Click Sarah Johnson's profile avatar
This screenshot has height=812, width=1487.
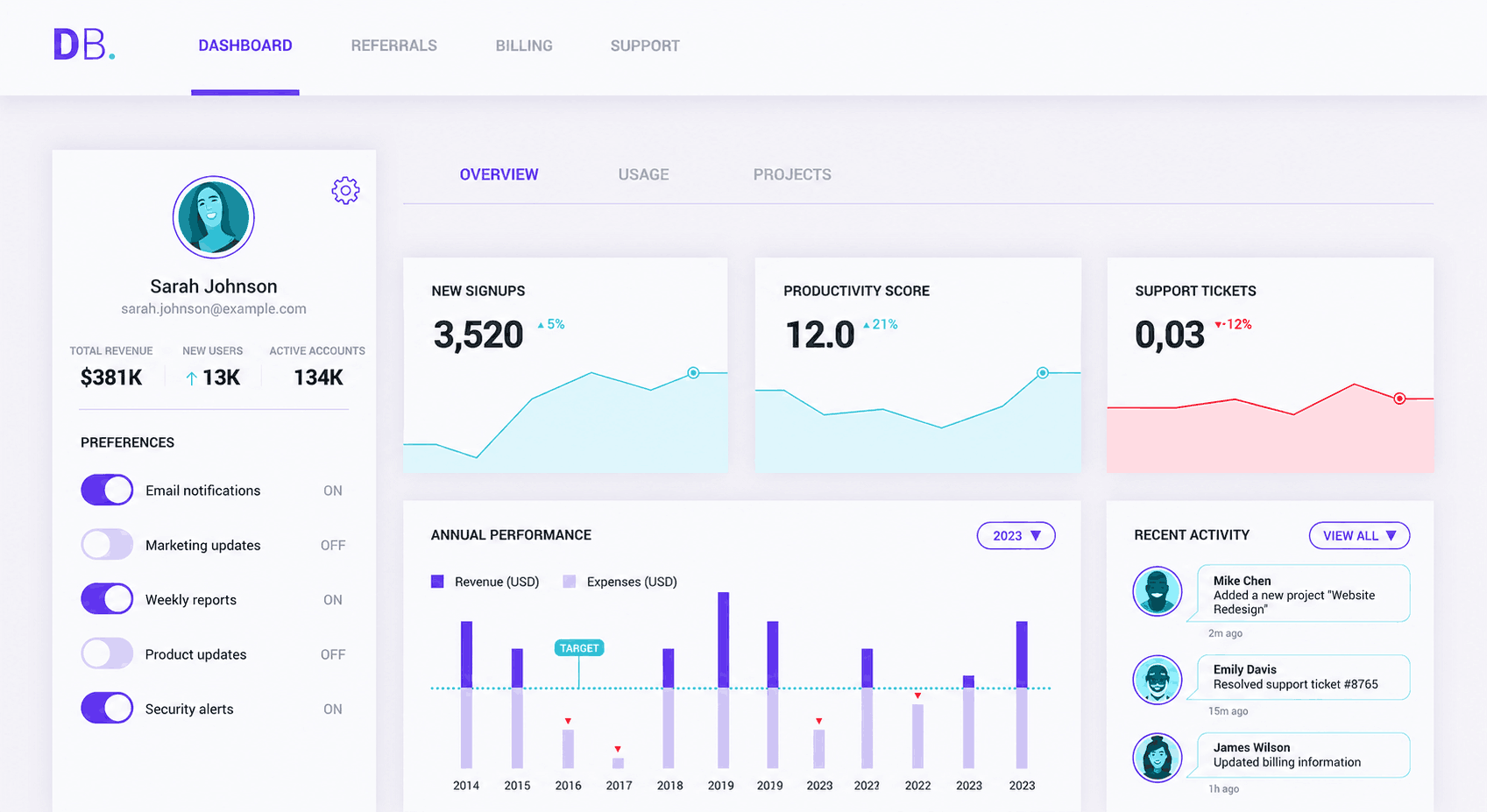tap(214, 217)
